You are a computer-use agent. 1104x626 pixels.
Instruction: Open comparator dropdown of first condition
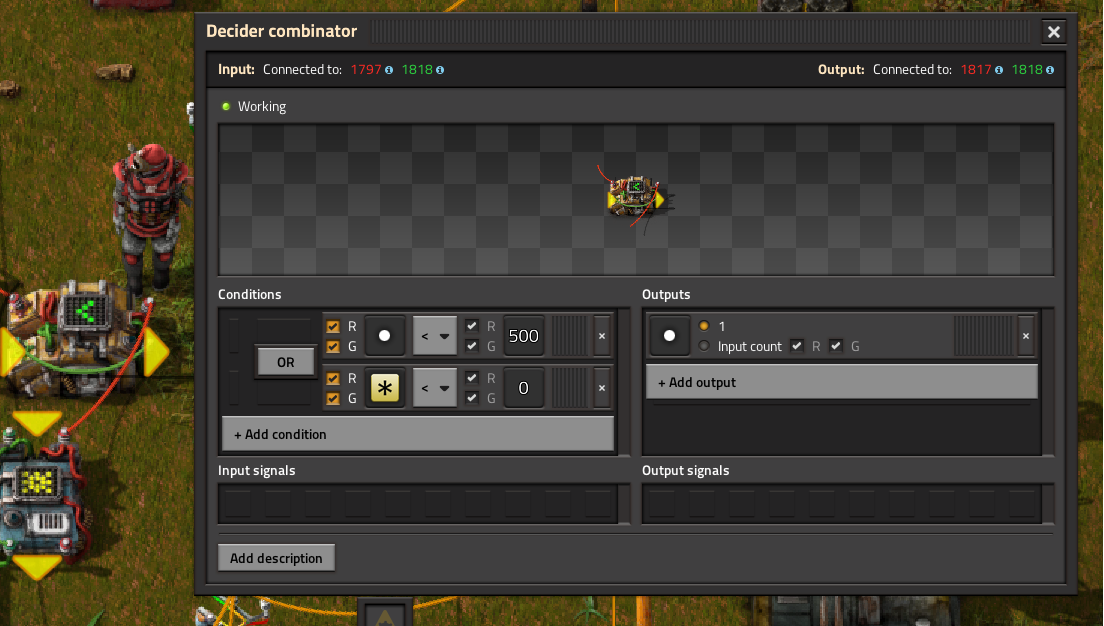[435, 336]
